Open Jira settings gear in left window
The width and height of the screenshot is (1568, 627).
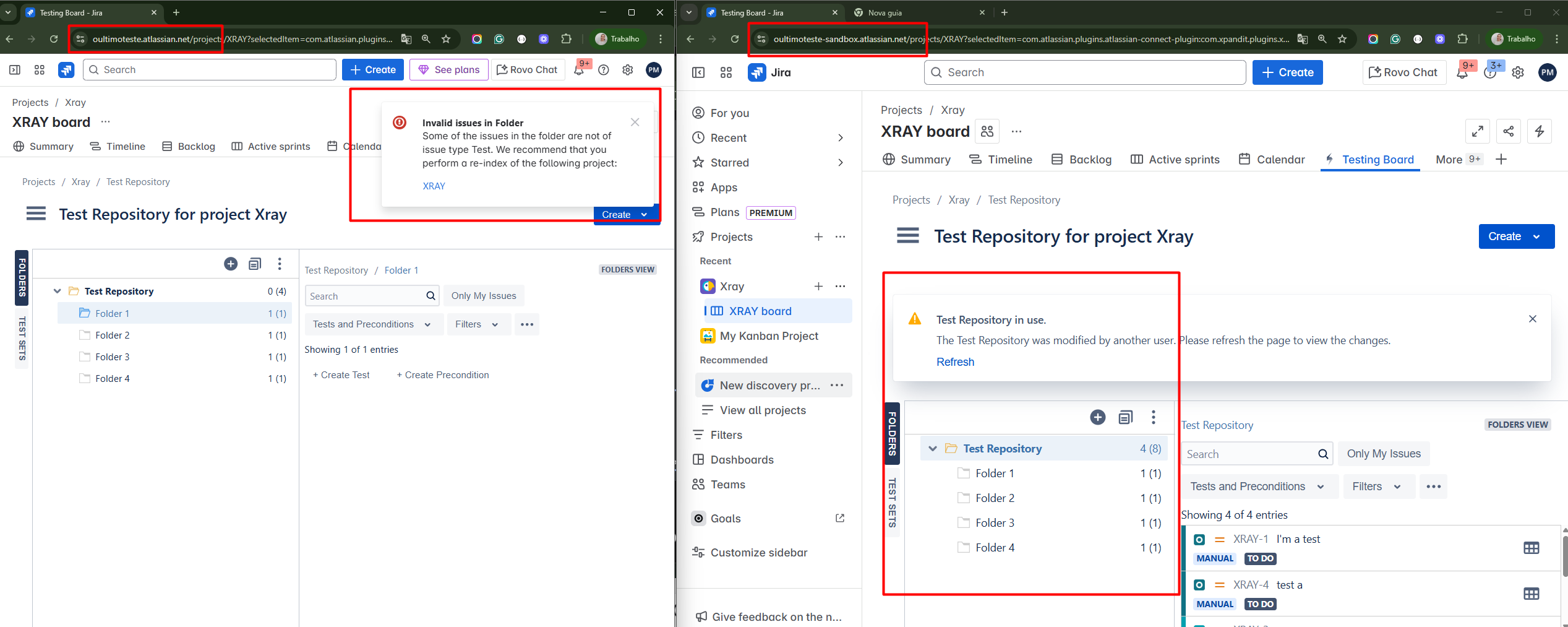point(628,70)
